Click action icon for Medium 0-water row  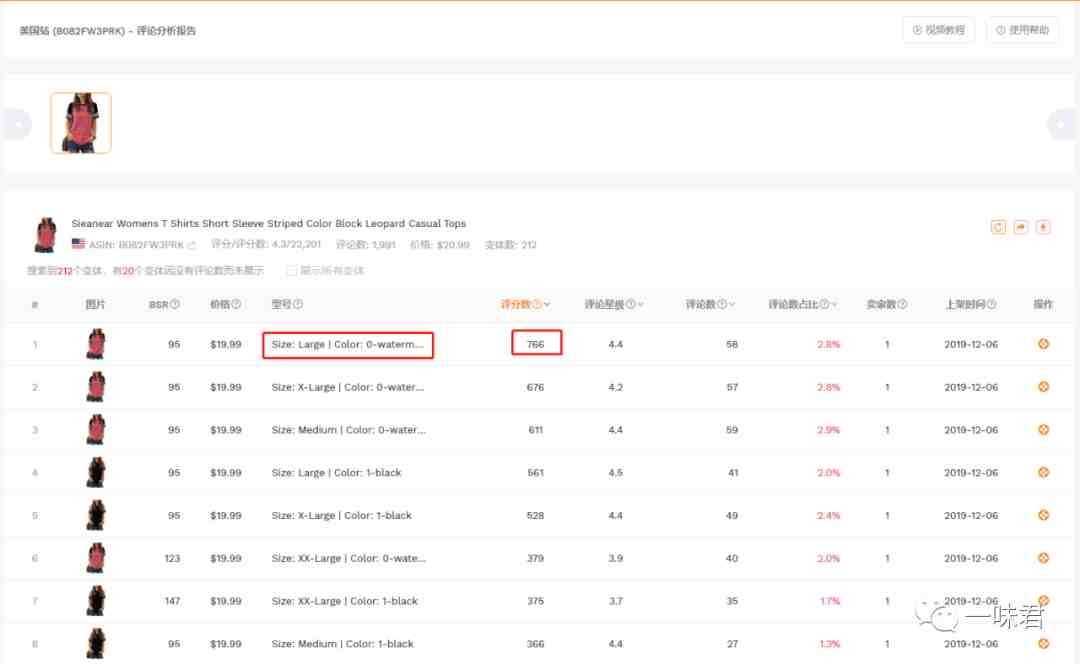1043,430
